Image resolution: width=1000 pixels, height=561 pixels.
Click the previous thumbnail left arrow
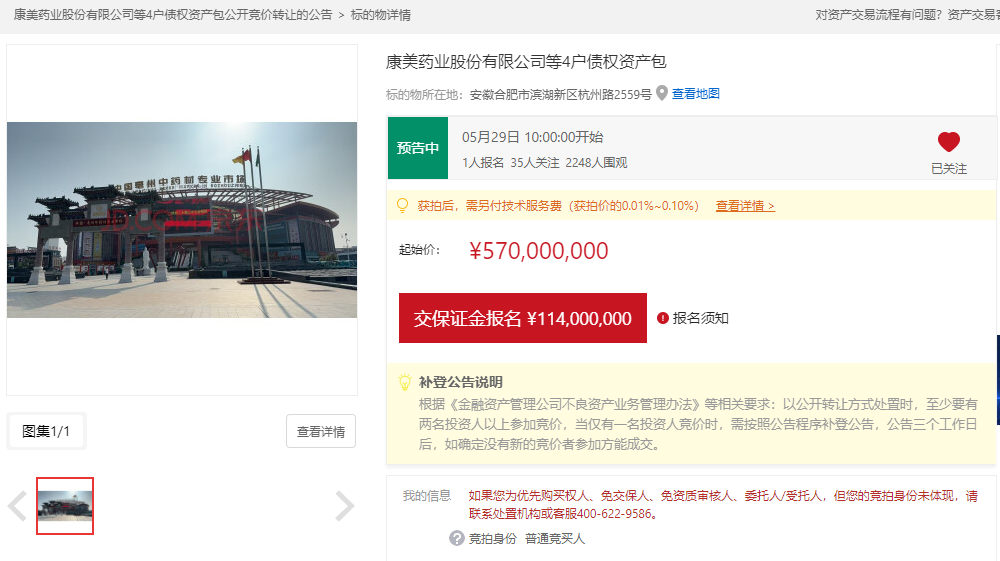click(17, 506)
